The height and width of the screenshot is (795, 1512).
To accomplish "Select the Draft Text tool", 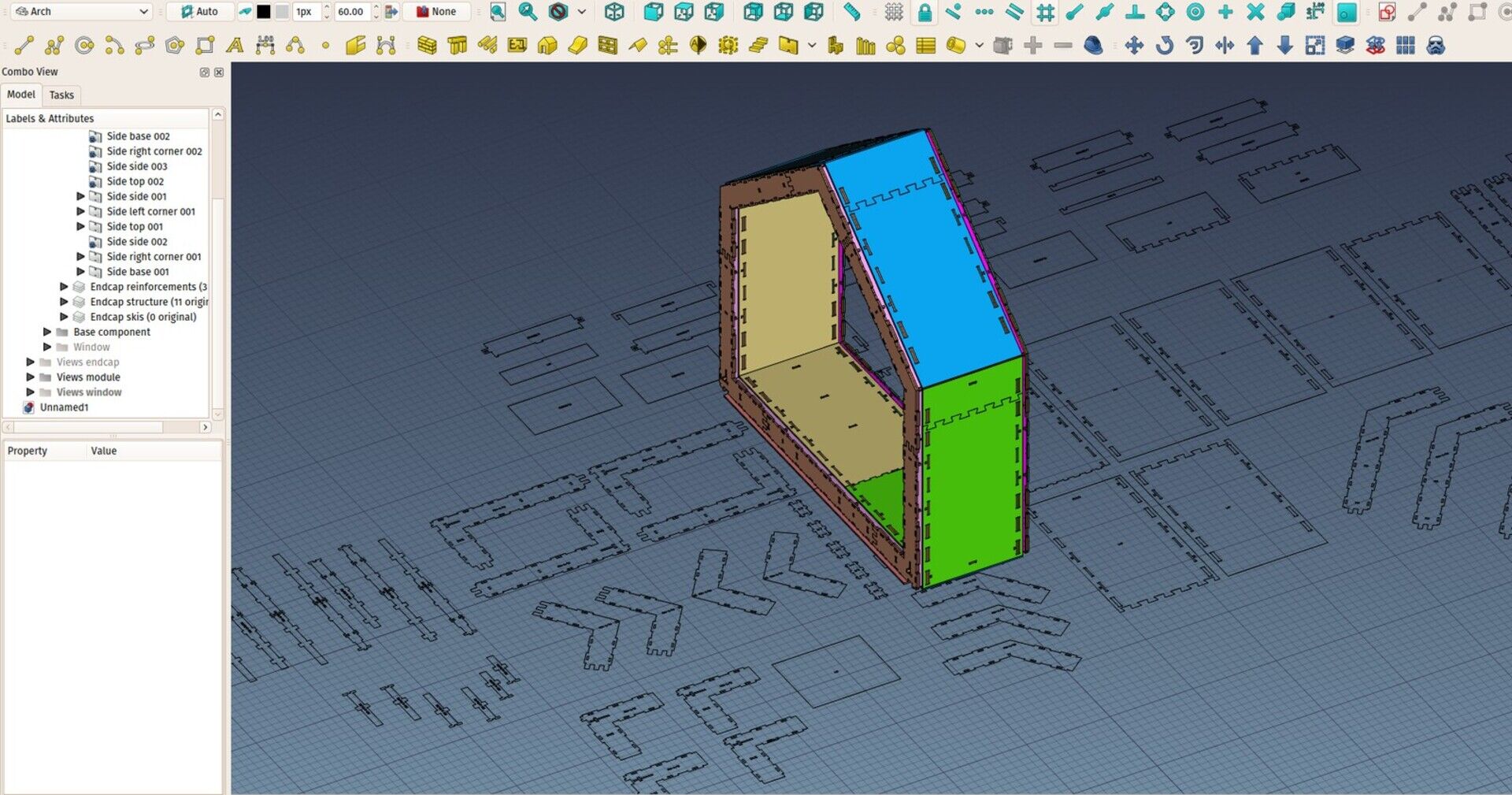I will tap(235, 46).
